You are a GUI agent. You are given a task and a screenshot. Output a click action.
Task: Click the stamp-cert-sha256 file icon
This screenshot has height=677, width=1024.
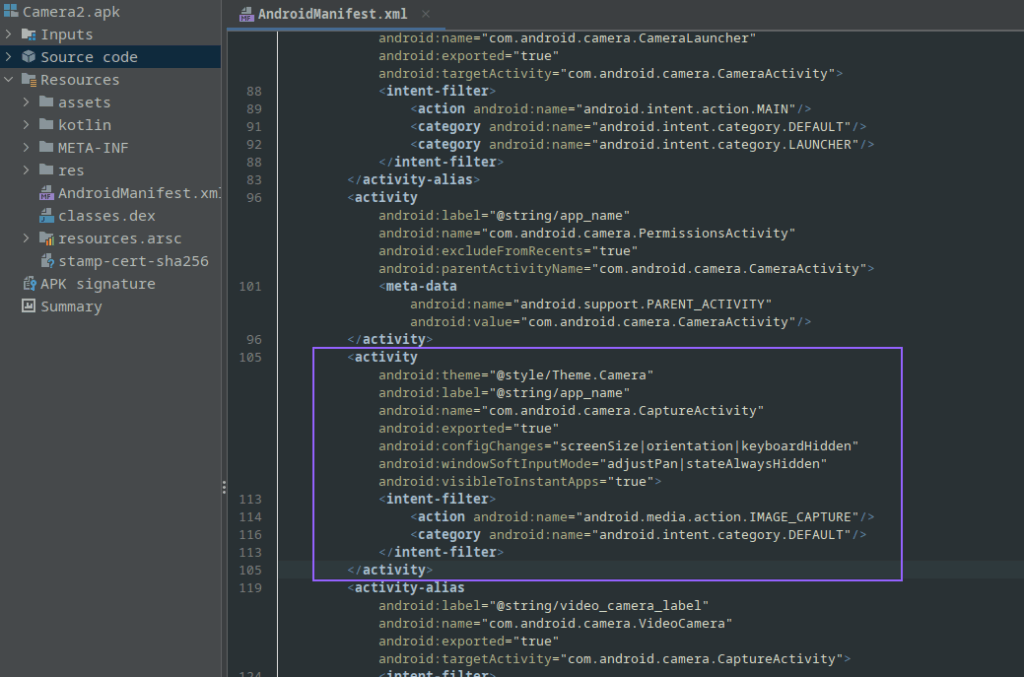[46, 261]
